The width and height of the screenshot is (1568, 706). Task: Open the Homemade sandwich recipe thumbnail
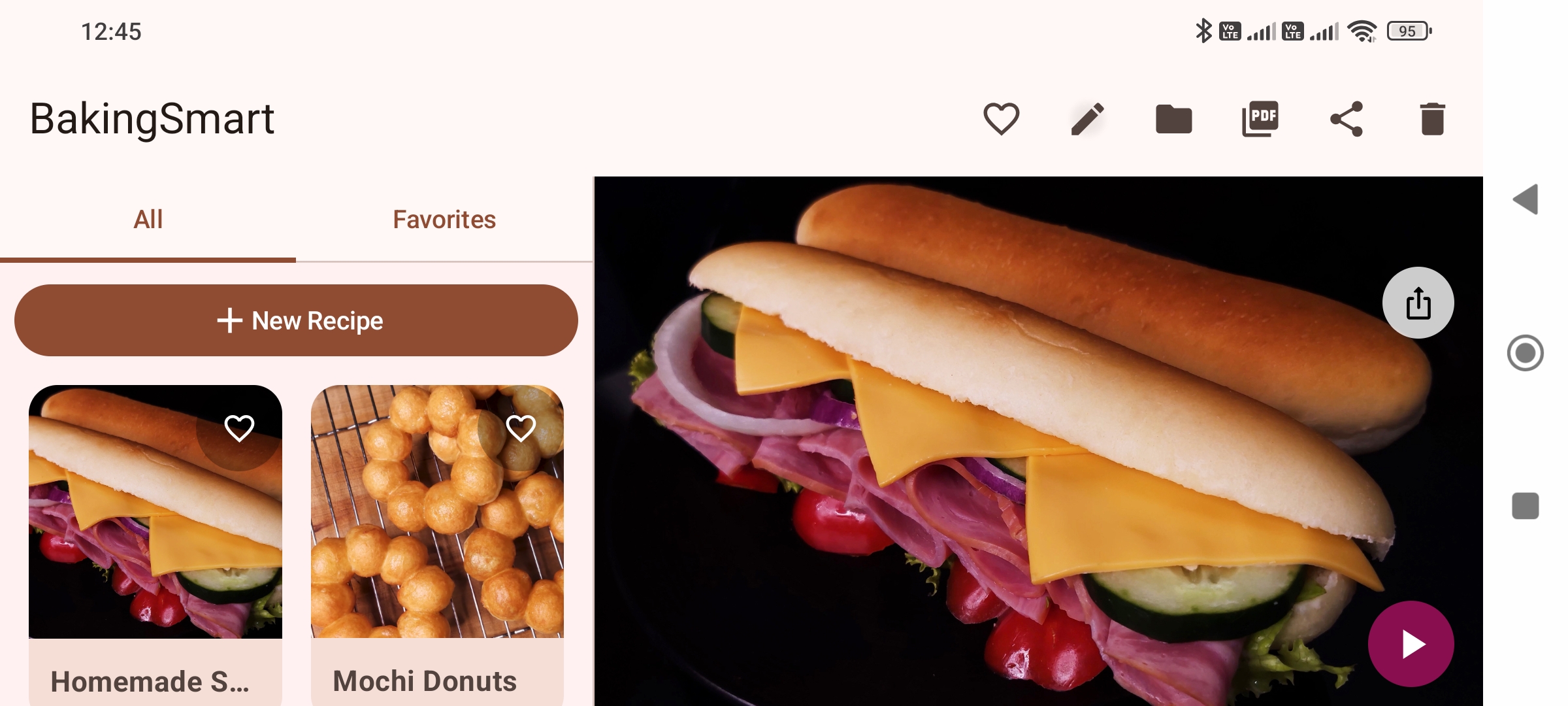tap(155, 511)
